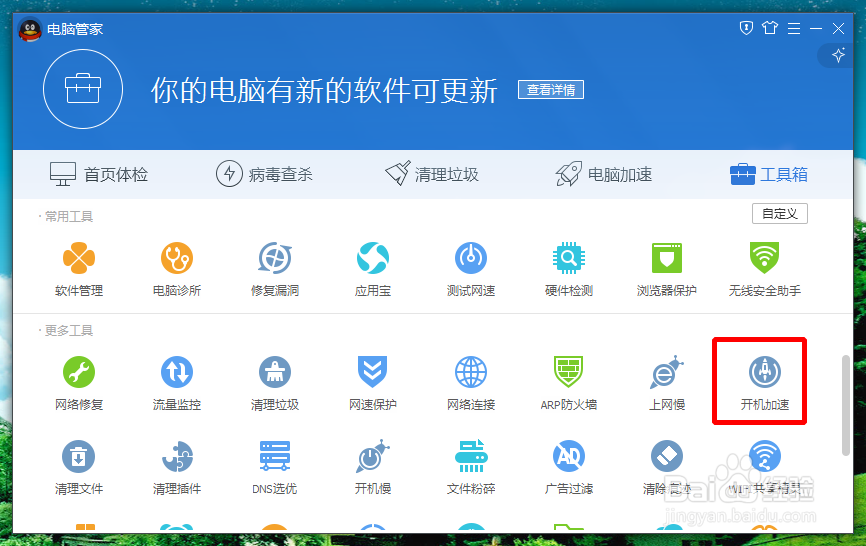
Task: Select the 工具箱 tab
Action: click(x=769, y=174)
